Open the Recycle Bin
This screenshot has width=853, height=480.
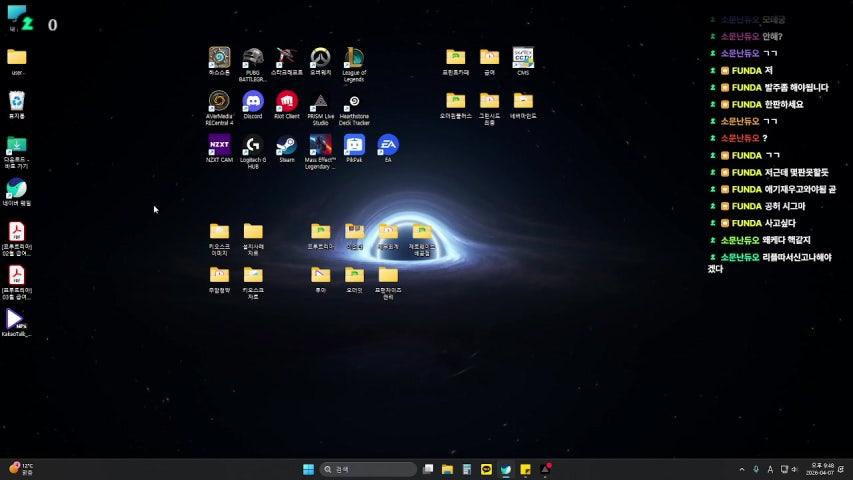click(x=17, y=101)
